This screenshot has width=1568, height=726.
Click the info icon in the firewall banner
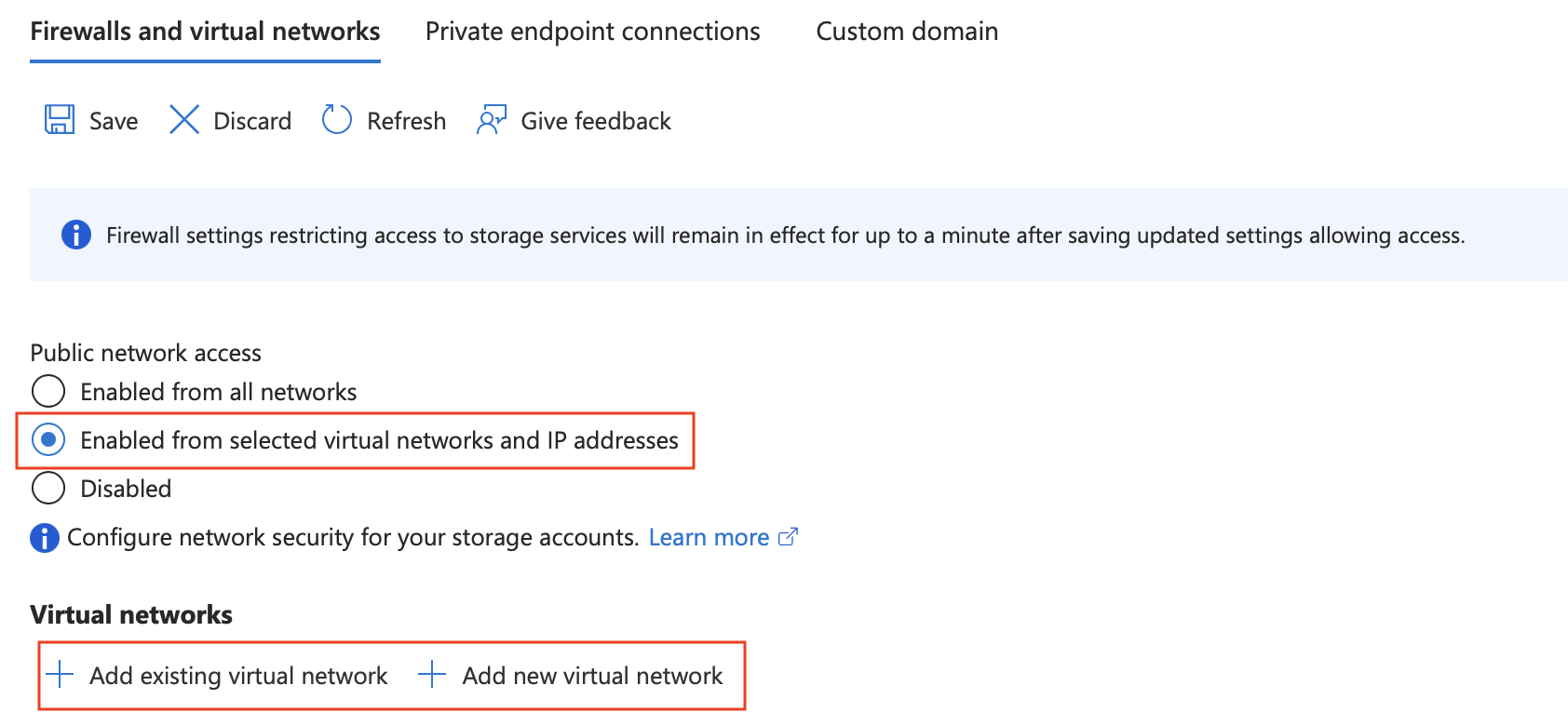point(76,235)
